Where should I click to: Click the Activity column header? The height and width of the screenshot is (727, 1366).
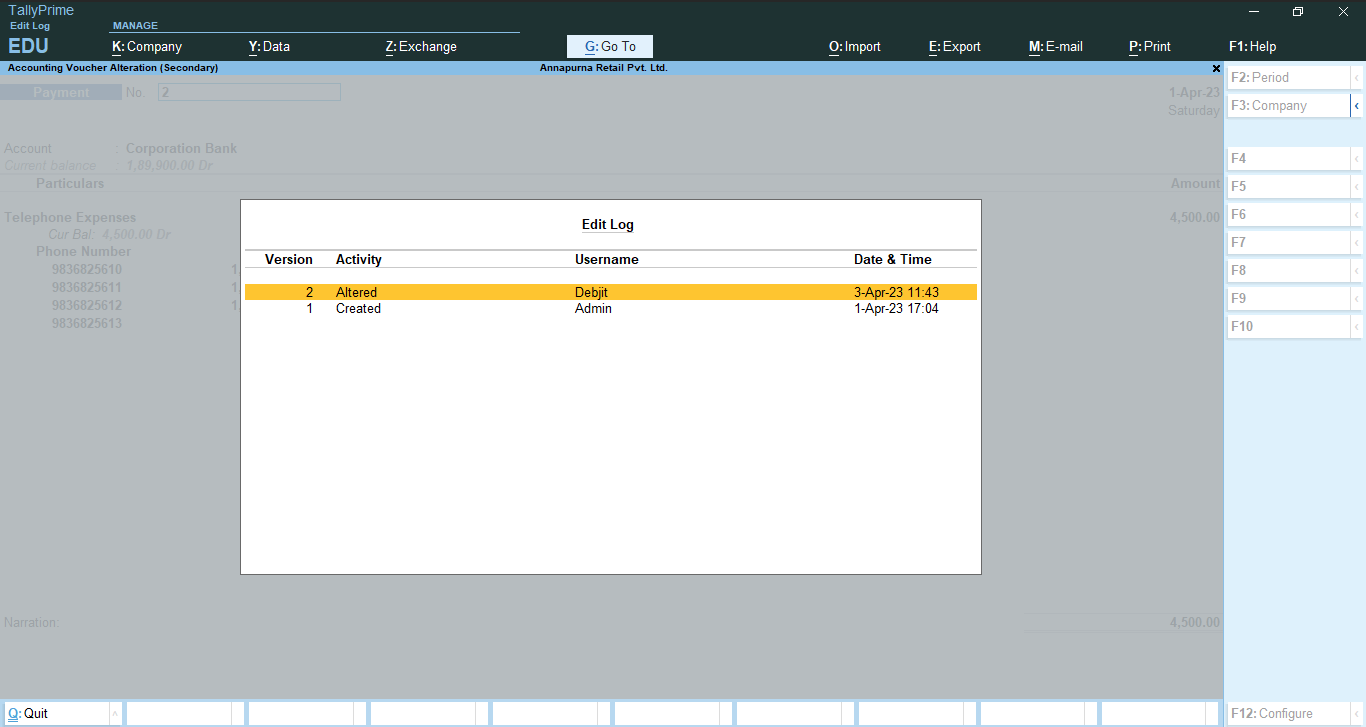359,259
